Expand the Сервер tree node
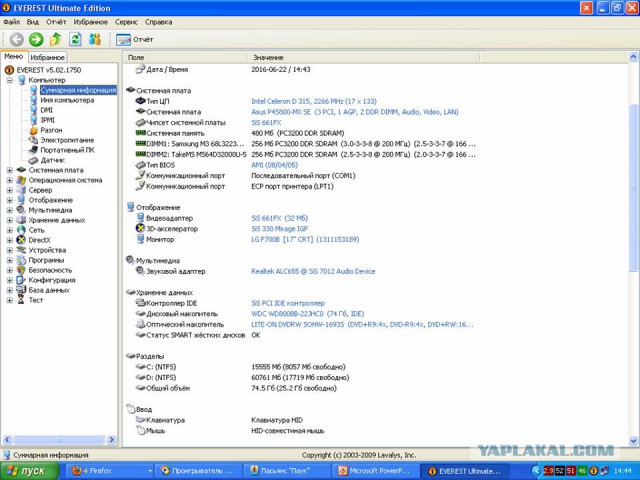This screenshot has width=640, height=480. click(9, 190)
